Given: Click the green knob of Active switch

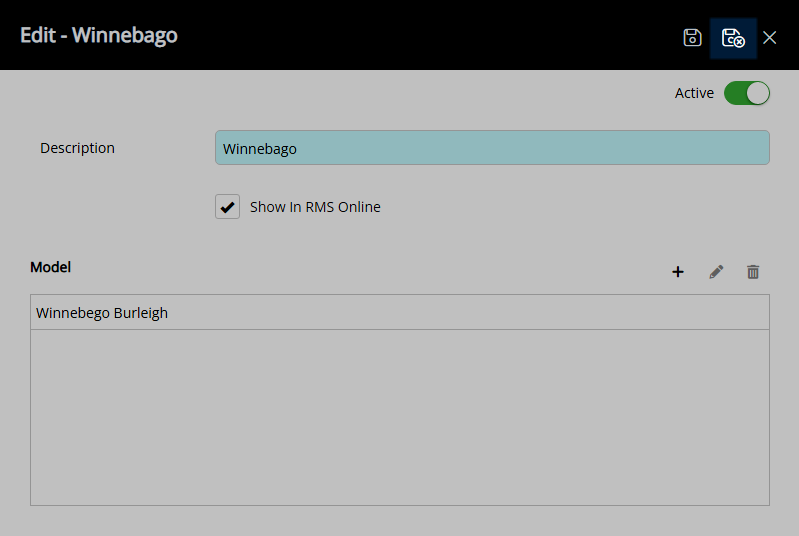Looking at the screenshot, I should point(758,93).
